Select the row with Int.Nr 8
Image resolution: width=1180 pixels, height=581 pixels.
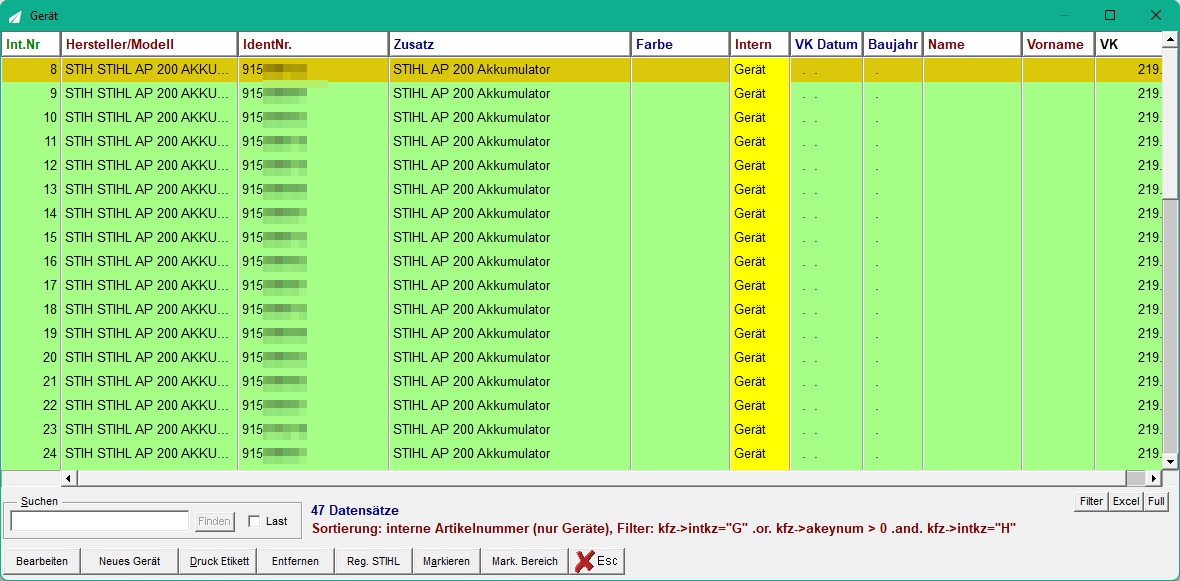tap(581, 69)
